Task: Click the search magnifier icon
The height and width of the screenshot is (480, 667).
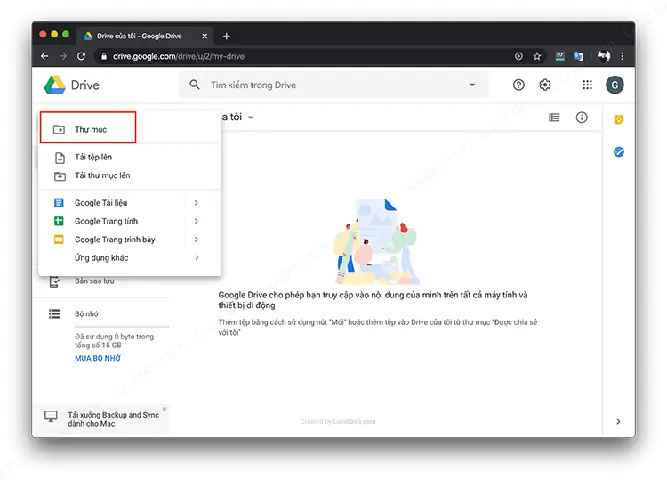Action: tap(194, 85)
